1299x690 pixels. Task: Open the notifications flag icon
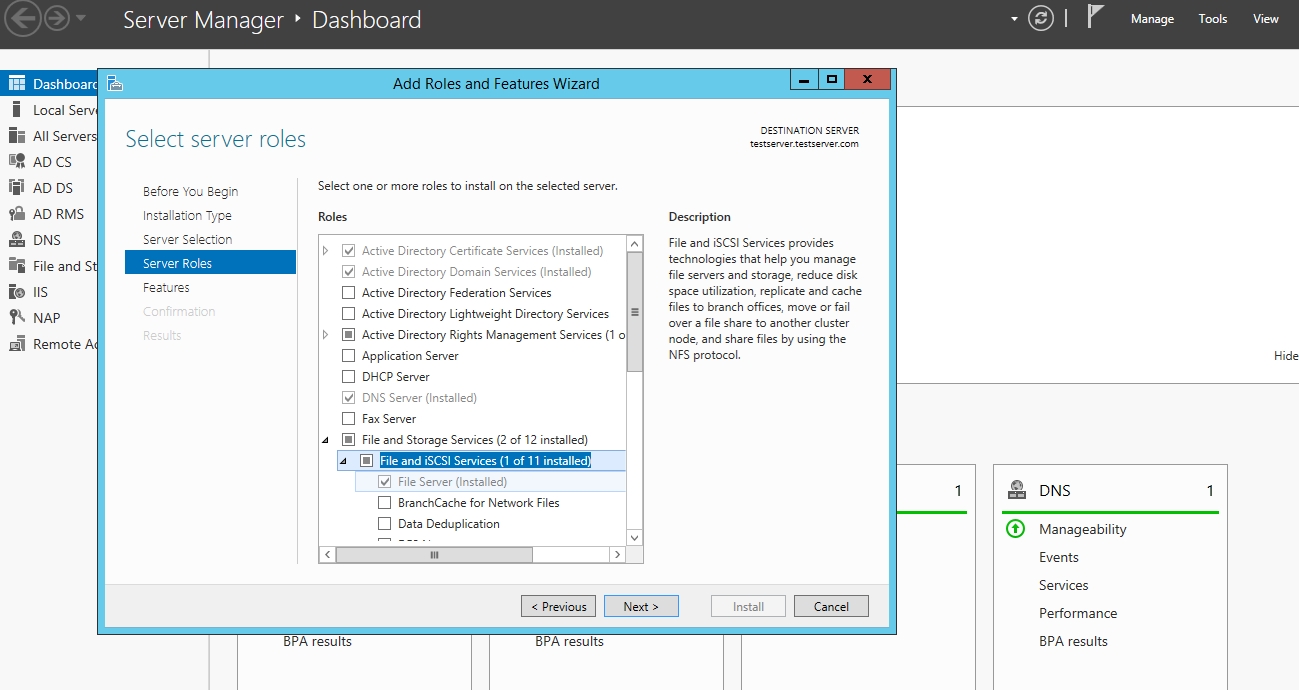pyautogui.click(x=1095, y=17)
